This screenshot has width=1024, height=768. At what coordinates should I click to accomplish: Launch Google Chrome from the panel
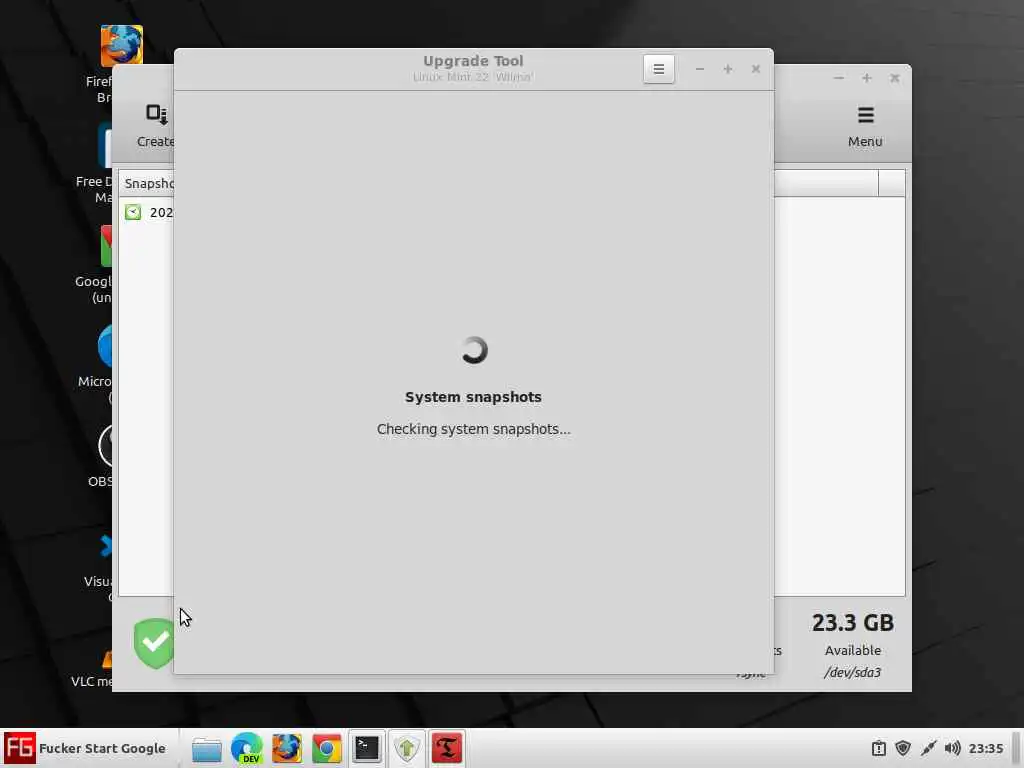tap(327, 748)
